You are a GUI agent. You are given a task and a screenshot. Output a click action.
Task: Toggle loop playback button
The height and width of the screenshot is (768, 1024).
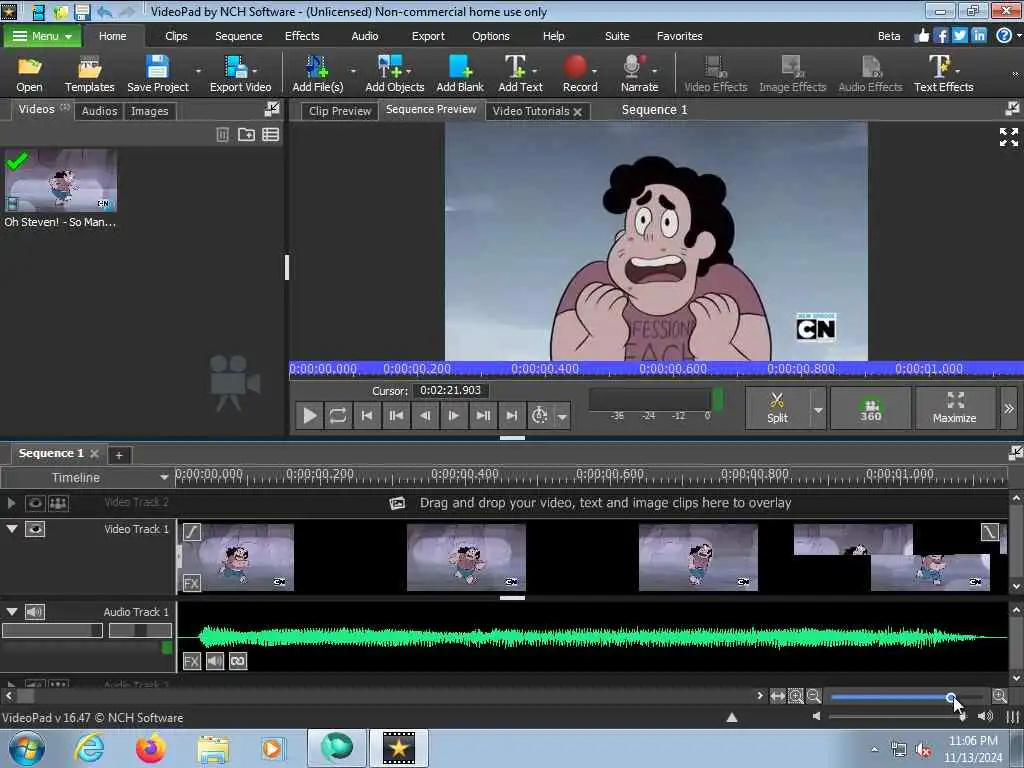tap(338, 415)
